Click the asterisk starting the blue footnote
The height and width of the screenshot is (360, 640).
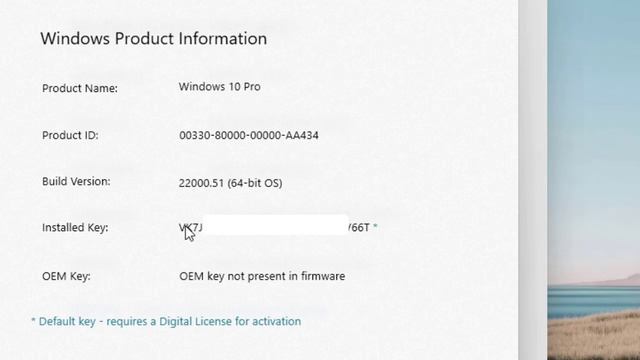[x=33, y=320]
